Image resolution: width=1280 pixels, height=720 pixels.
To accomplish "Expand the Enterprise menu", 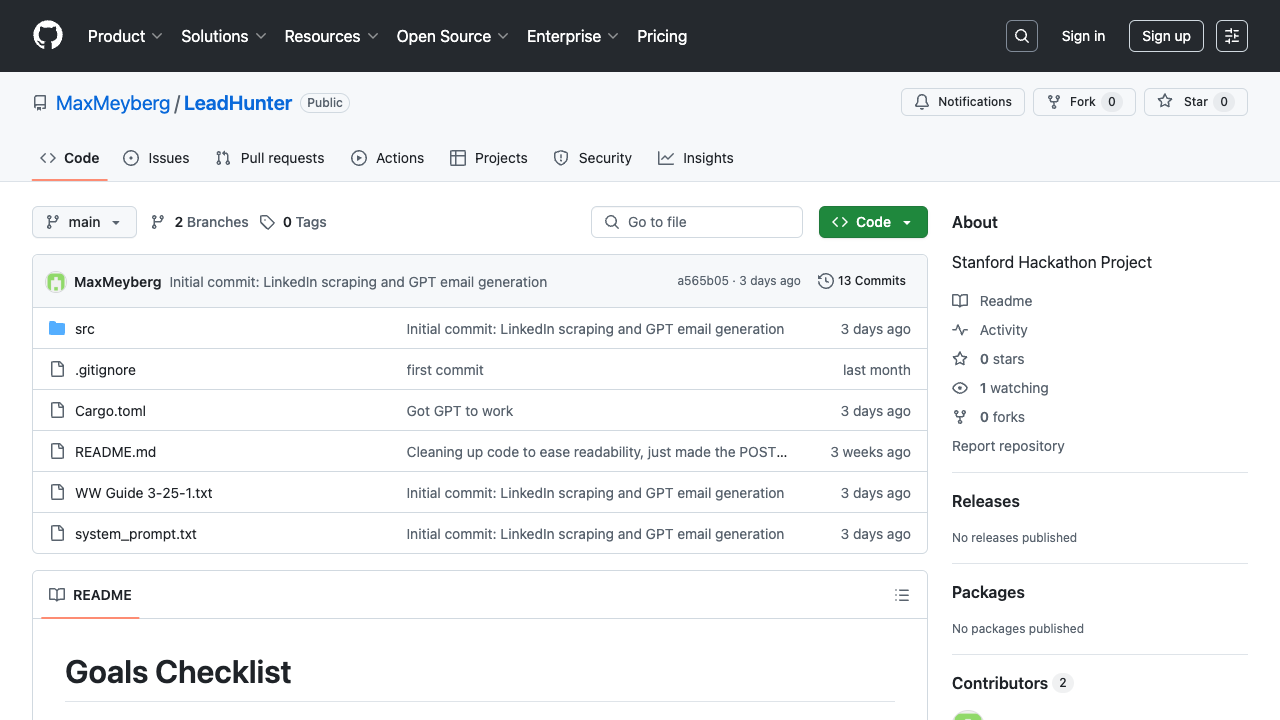I will coord(572,36).
